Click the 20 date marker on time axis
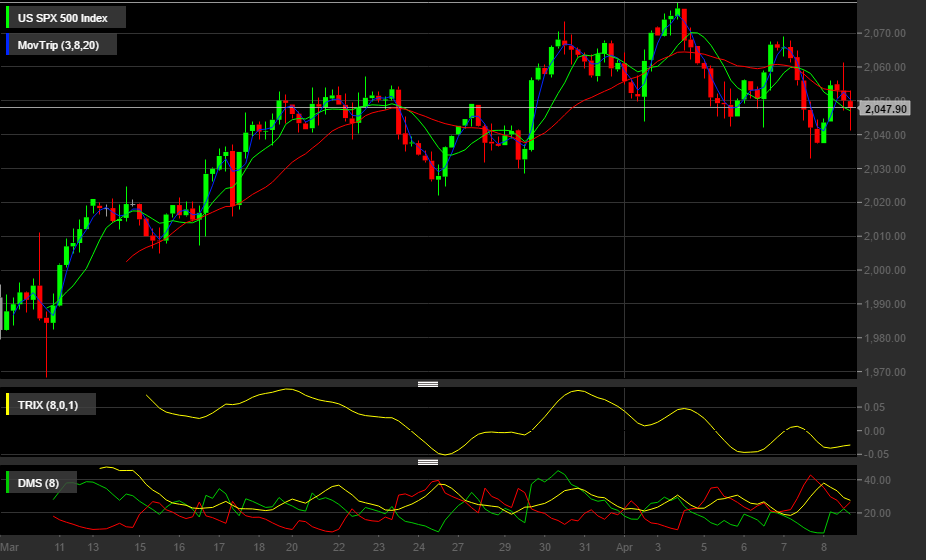The image size is (926, 560). 292,547
